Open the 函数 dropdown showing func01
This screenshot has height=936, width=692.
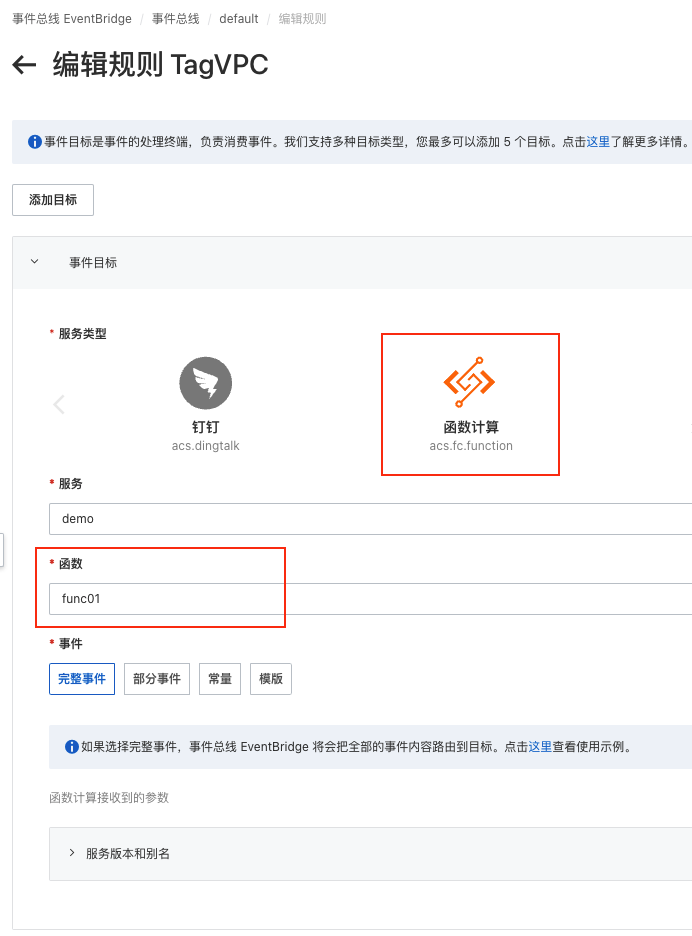(x=370, y=599)
